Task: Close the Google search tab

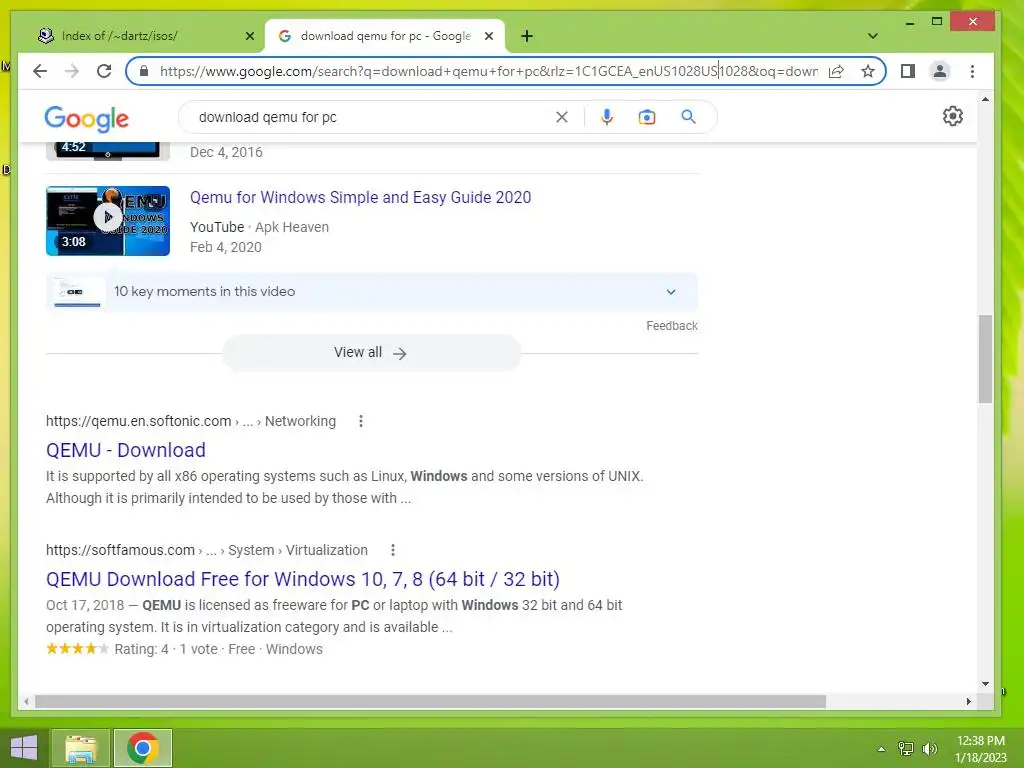Action: tap(488, 36)
